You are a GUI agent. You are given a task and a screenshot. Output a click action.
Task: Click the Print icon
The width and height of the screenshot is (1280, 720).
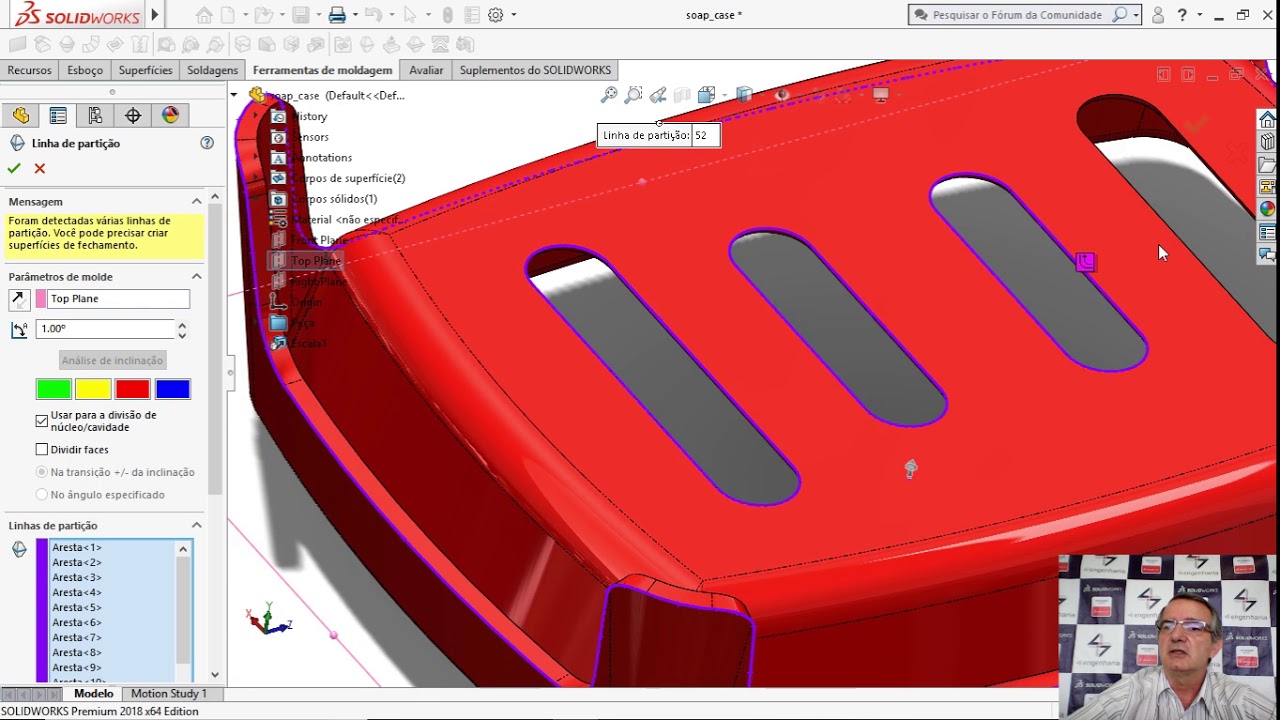(x=337, y=15)
